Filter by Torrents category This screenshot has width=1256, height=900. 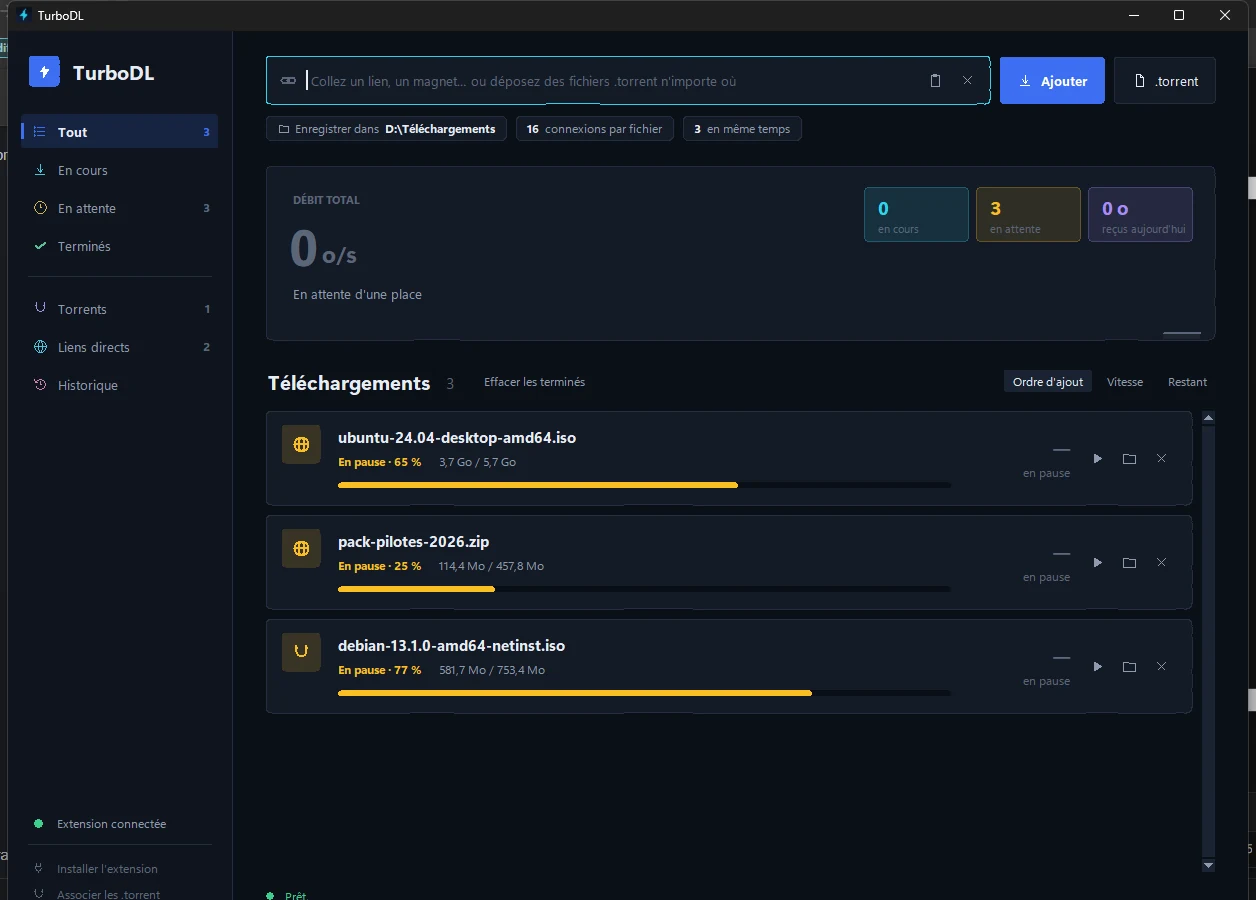click(x=120, y=309)
